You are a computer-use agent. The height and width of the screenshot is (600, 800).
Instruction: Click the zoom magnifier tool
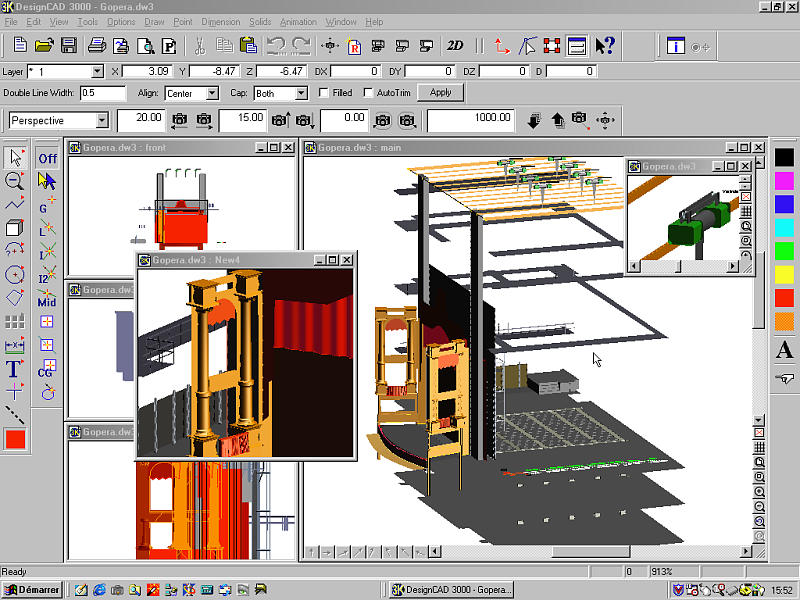coord(15,181)
